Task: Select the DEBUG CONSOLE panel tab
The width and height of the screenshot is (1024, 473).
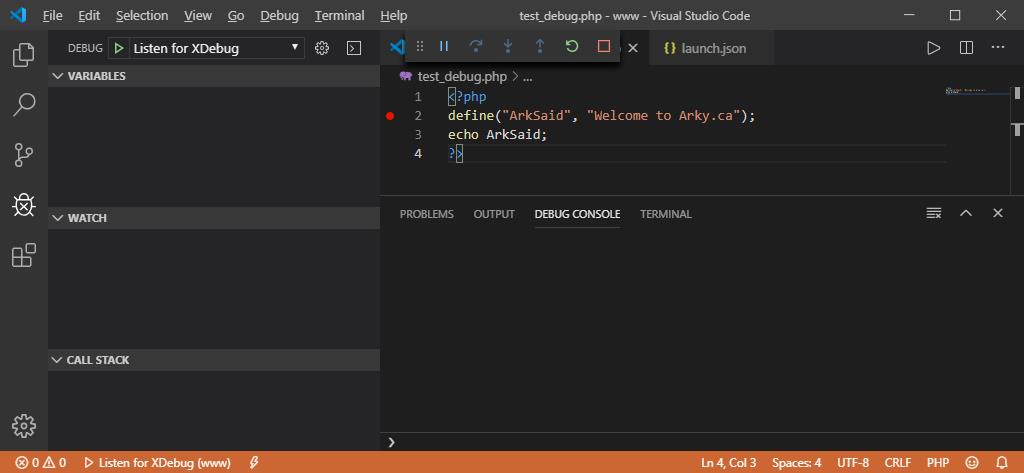Action: (x=577, y=214)
